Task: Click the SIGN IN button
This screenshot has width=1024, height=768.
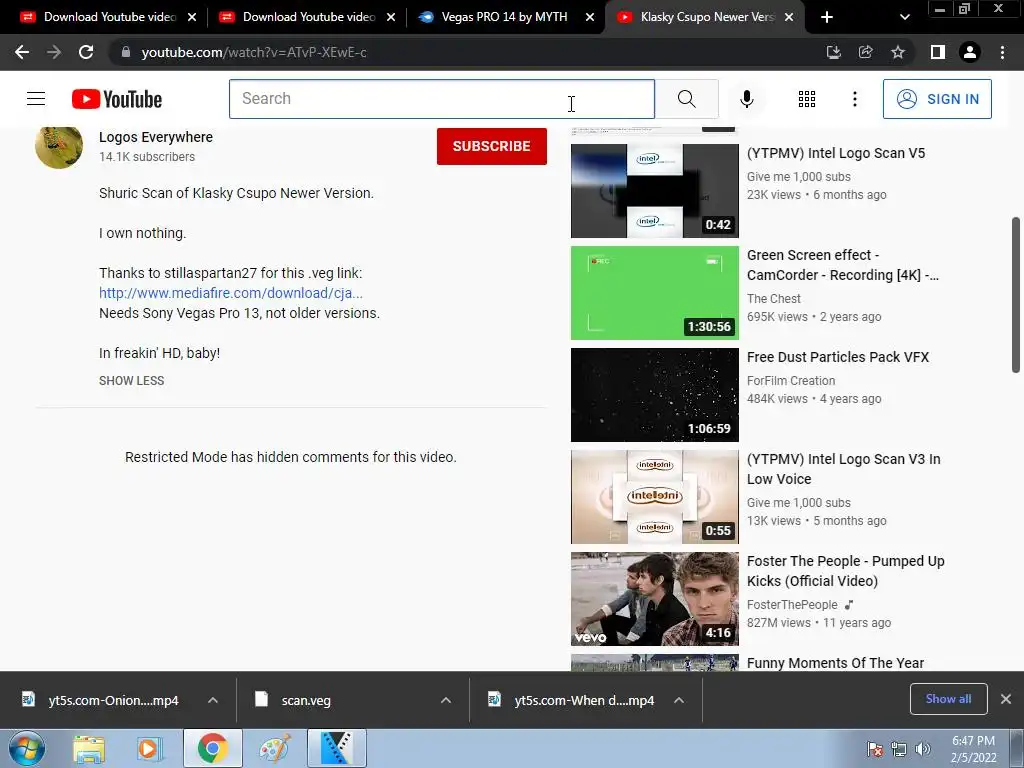Action: 937,99
